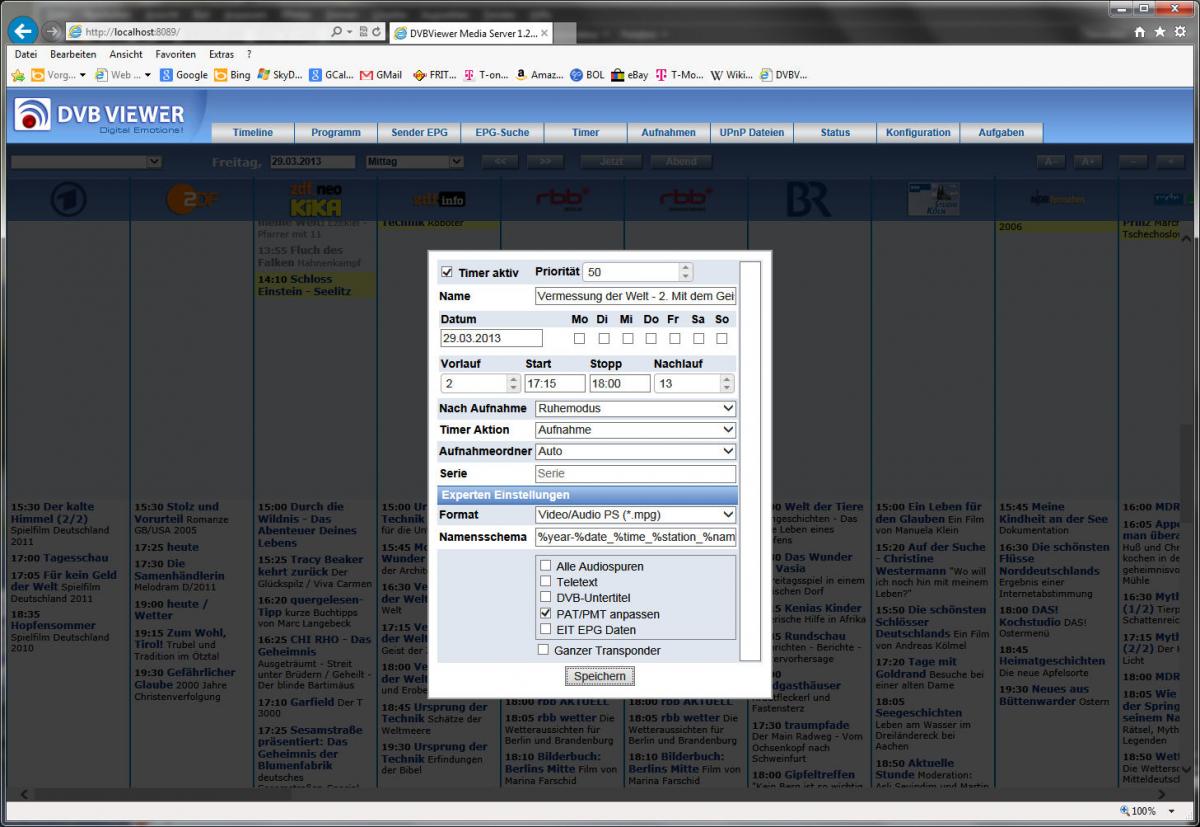The height and width of the screenshot is (827, 1200).
Task: Expand the Nach Aufnahme dropdown
Action: tap(635, 408)
